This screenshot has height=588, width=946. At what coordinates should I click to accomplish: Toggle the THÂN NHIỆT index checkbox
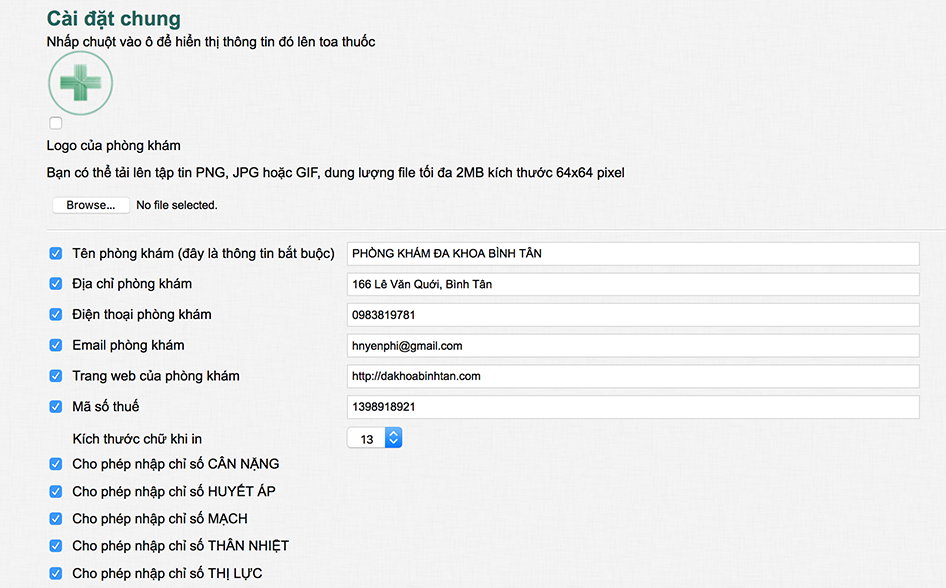pyautogui.click(x=56, y=547)
